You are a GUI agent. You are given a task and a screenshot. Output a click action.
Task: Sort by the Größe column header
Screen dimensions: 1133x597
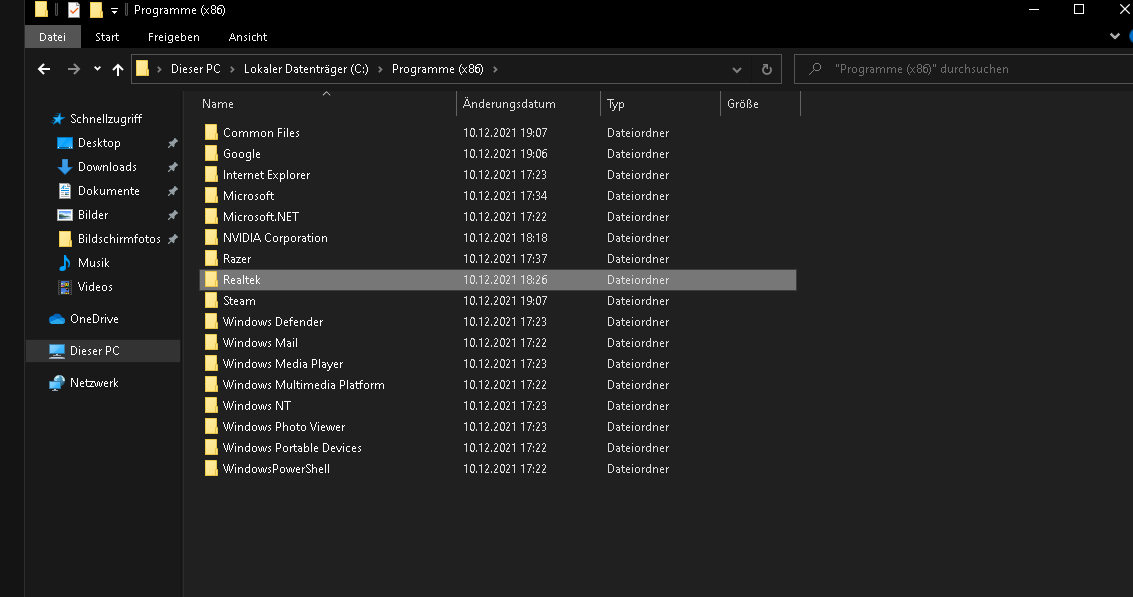(x=743, y=104)
